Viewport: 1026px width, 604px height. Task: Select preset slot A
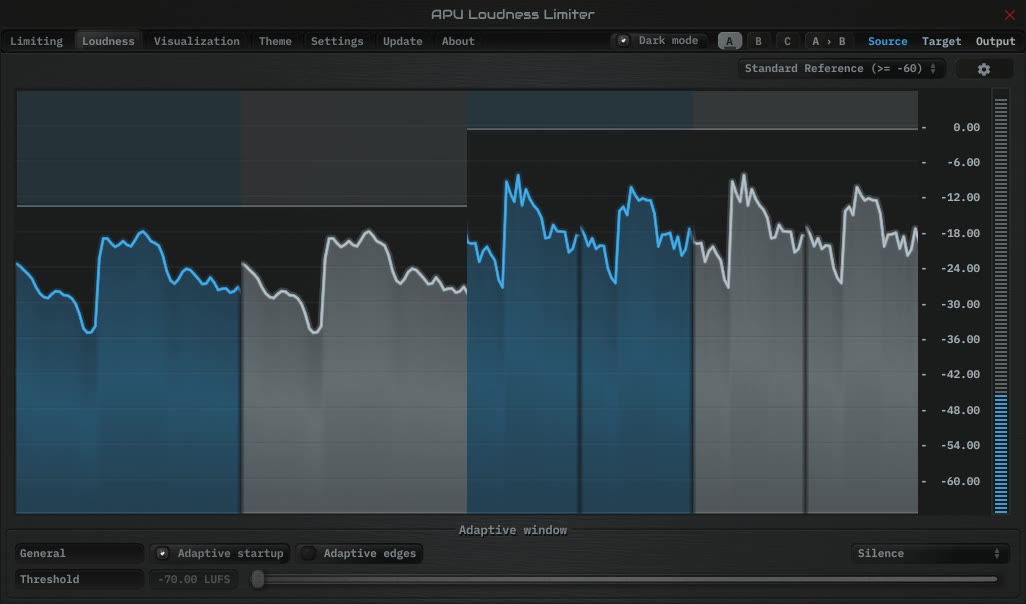(x=730, y=41)
